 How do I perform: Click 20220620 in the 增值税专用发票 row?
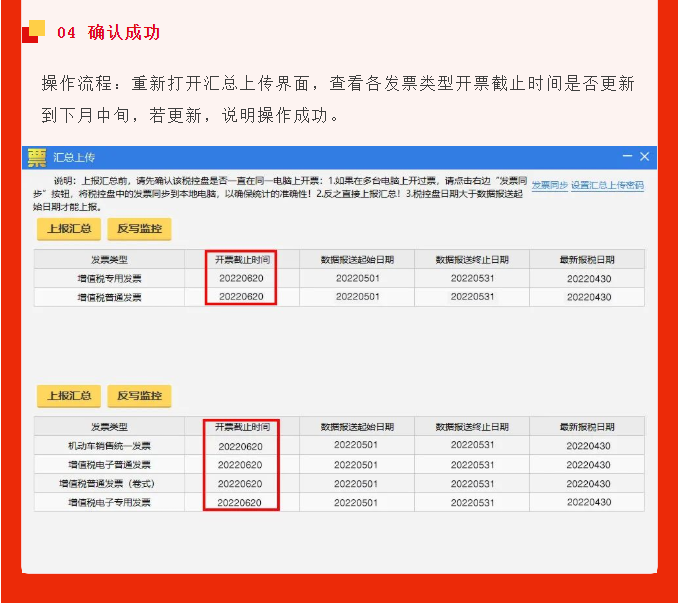click(x=241, y=279)
